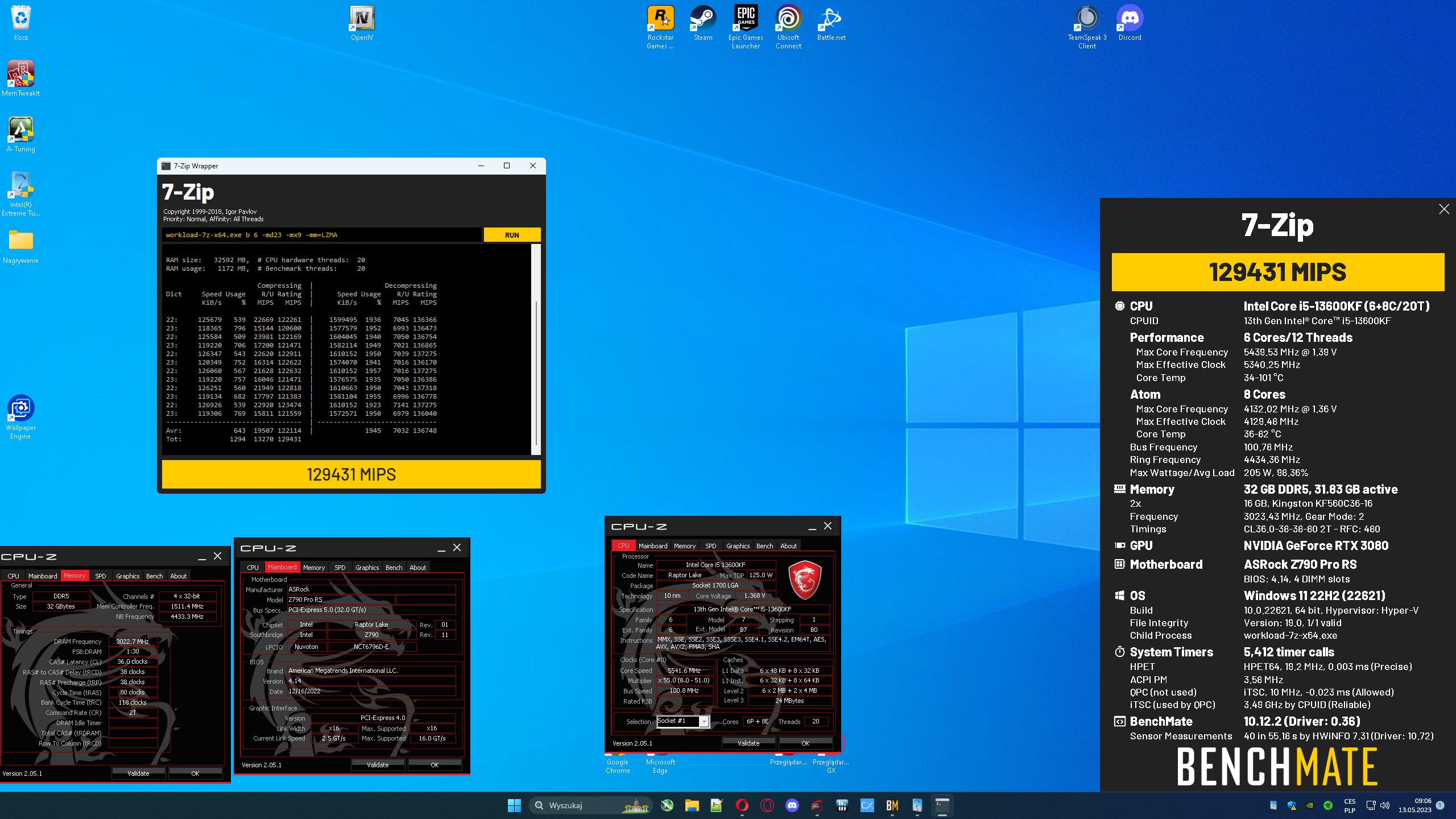Viewport: 1456px width, 819px height.
Task: Open Intel Extreme Tuning shortcut
Action: (x=21, y=194)
